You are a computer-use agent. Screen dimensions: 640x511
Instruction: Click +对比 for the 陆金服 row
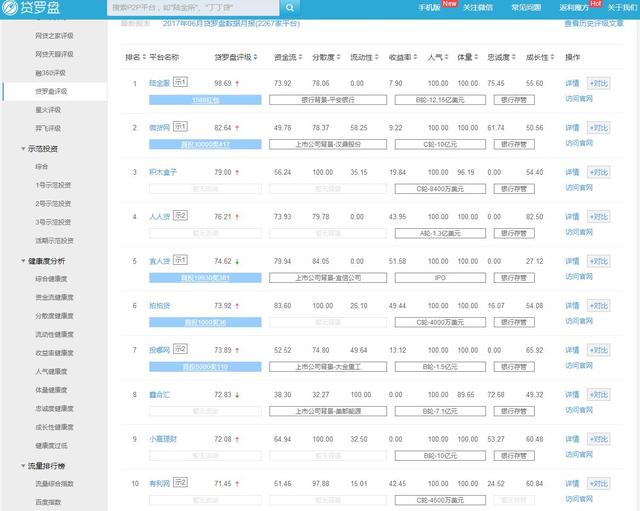pyautogui.click(x=598, y=84)
